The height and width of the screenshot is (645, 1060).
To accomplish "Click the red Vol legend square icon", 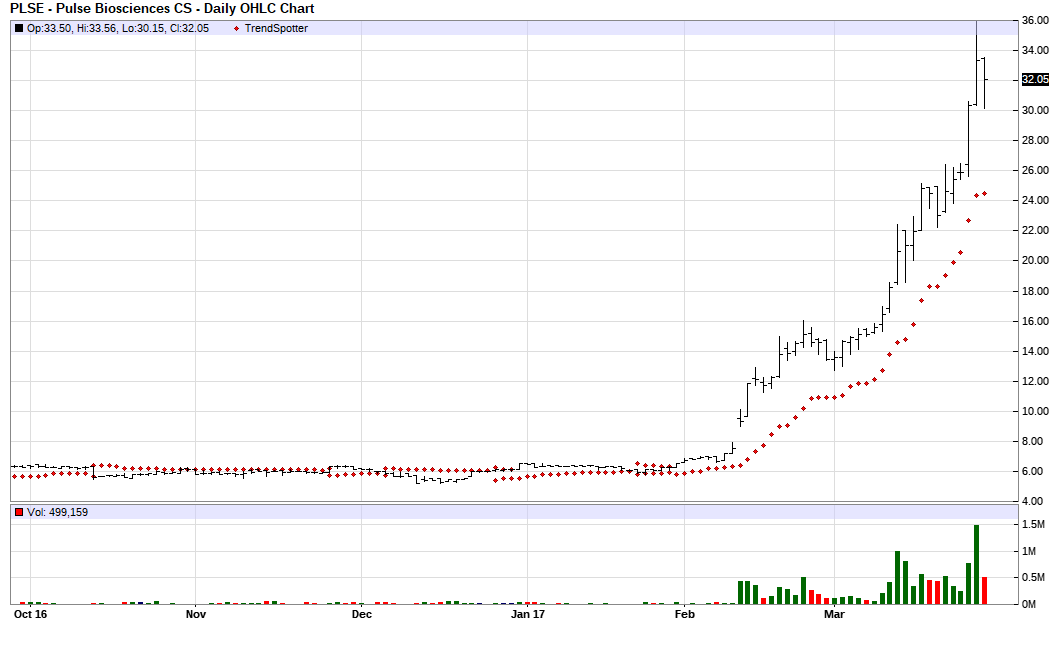I will 19,512.
